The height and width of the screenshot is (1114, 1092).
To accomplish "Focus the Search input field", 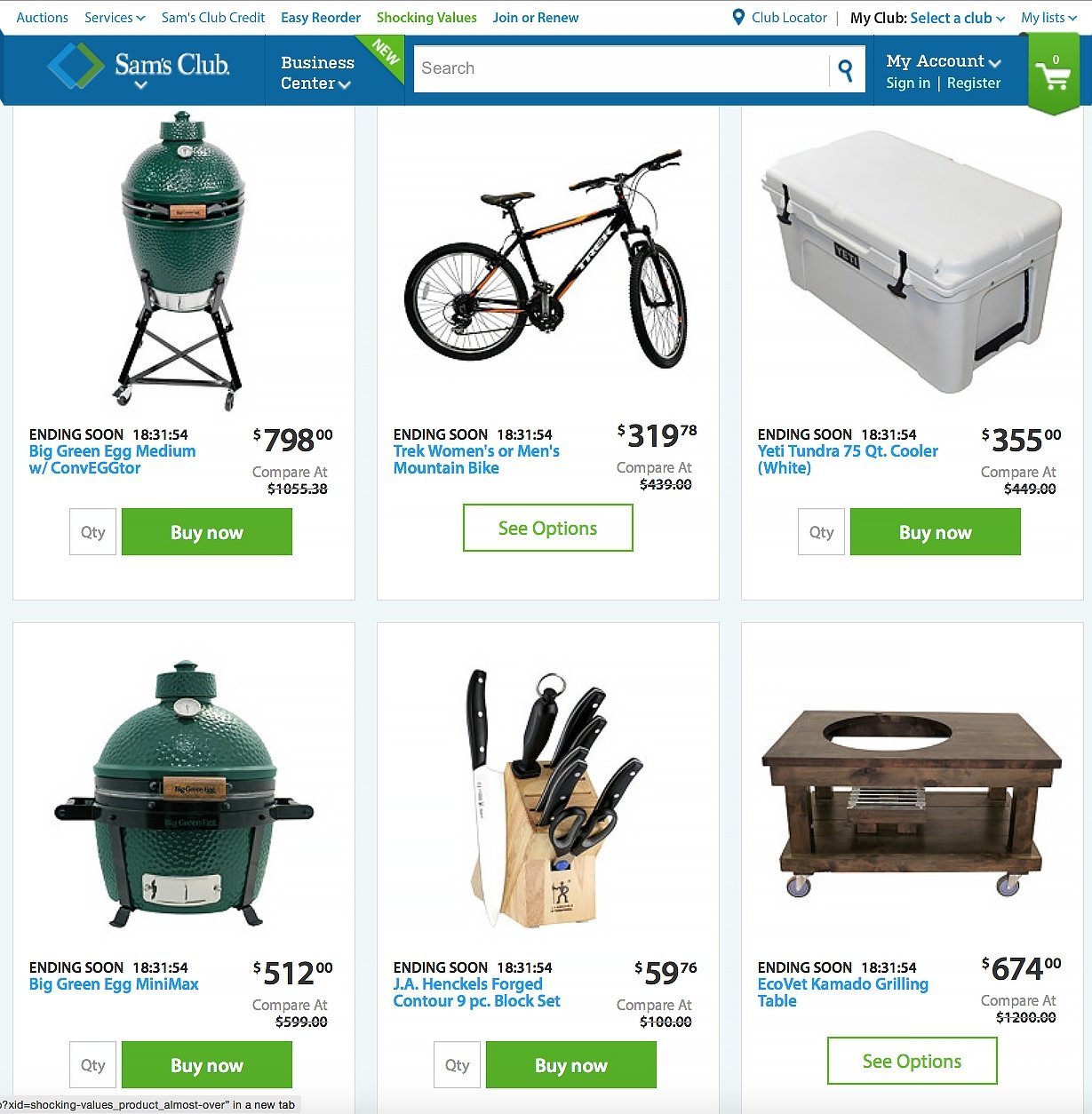I will 620,68.
